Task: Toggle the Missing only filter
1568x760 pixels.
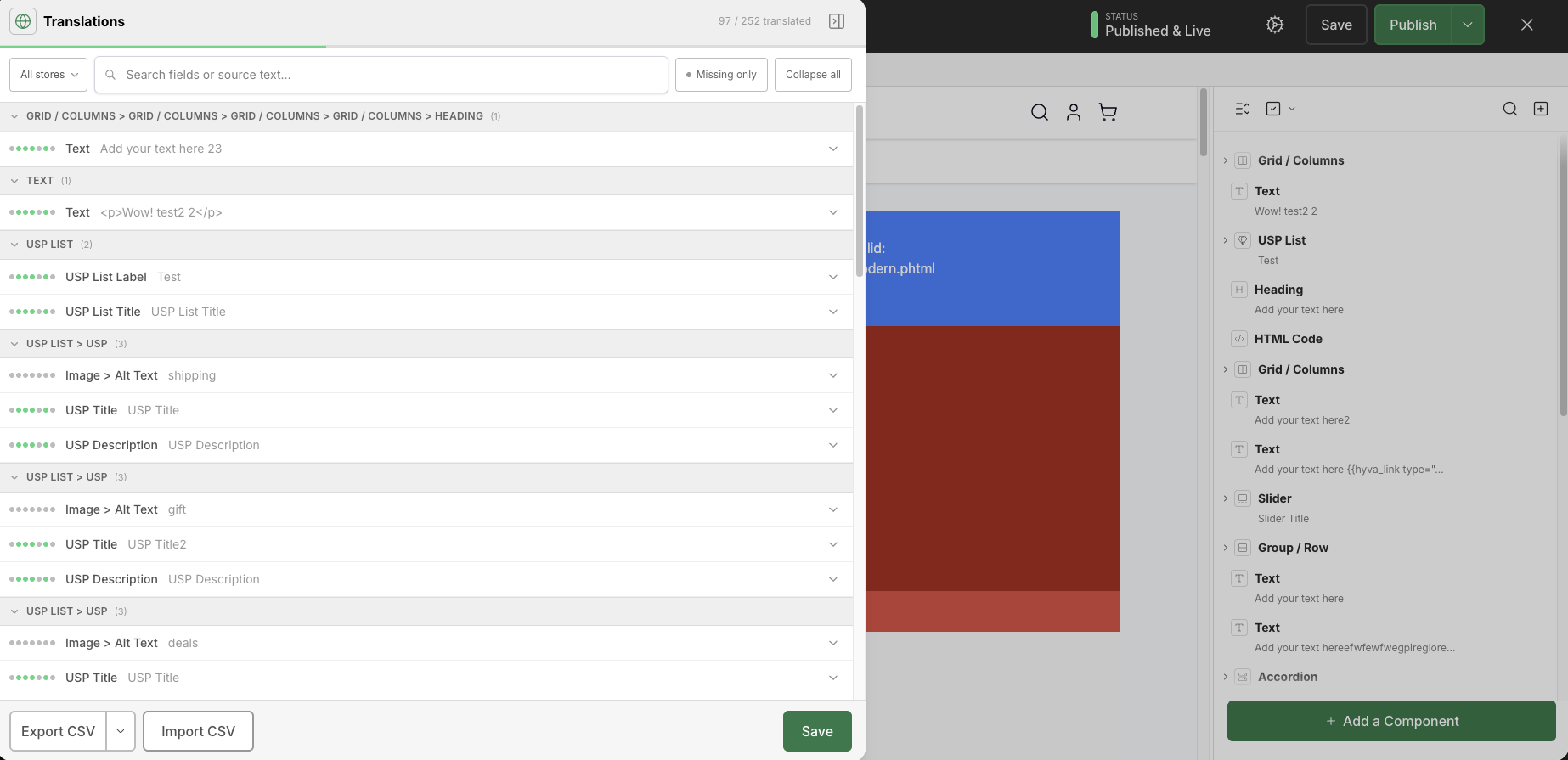Action: (x=721, y=75)
